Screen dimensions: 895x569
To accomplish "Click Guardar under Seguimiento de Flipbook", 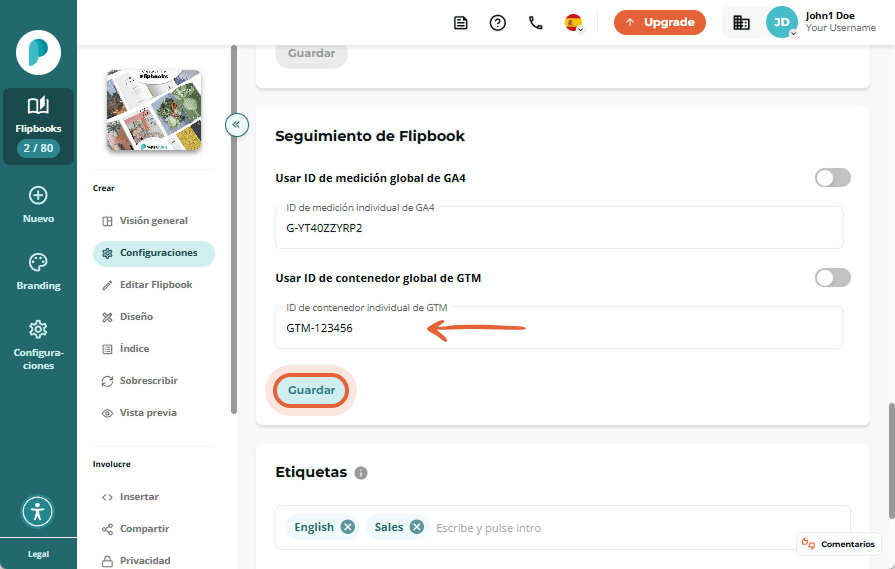I will (x=311, y=390).
